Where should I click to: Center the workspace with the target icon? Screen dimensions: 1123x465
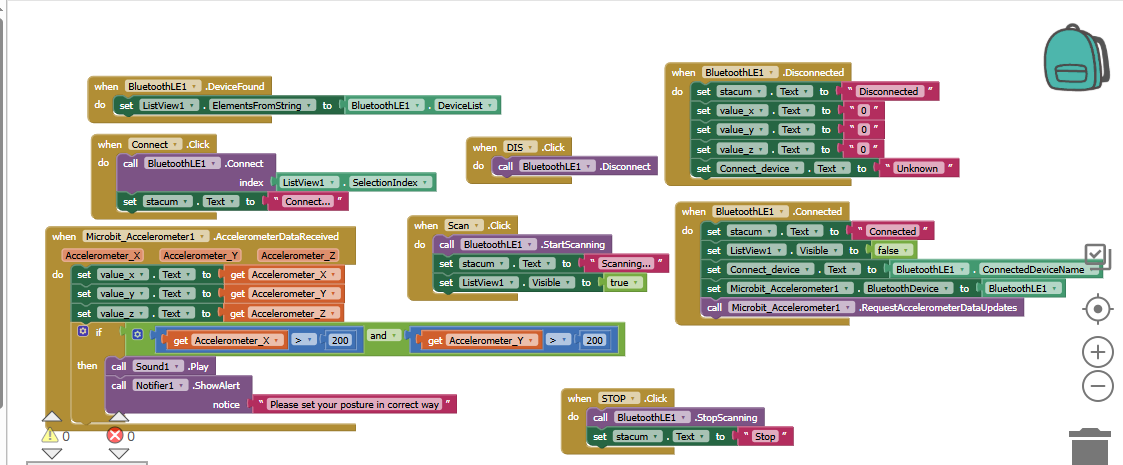[x=1098, y=309]
